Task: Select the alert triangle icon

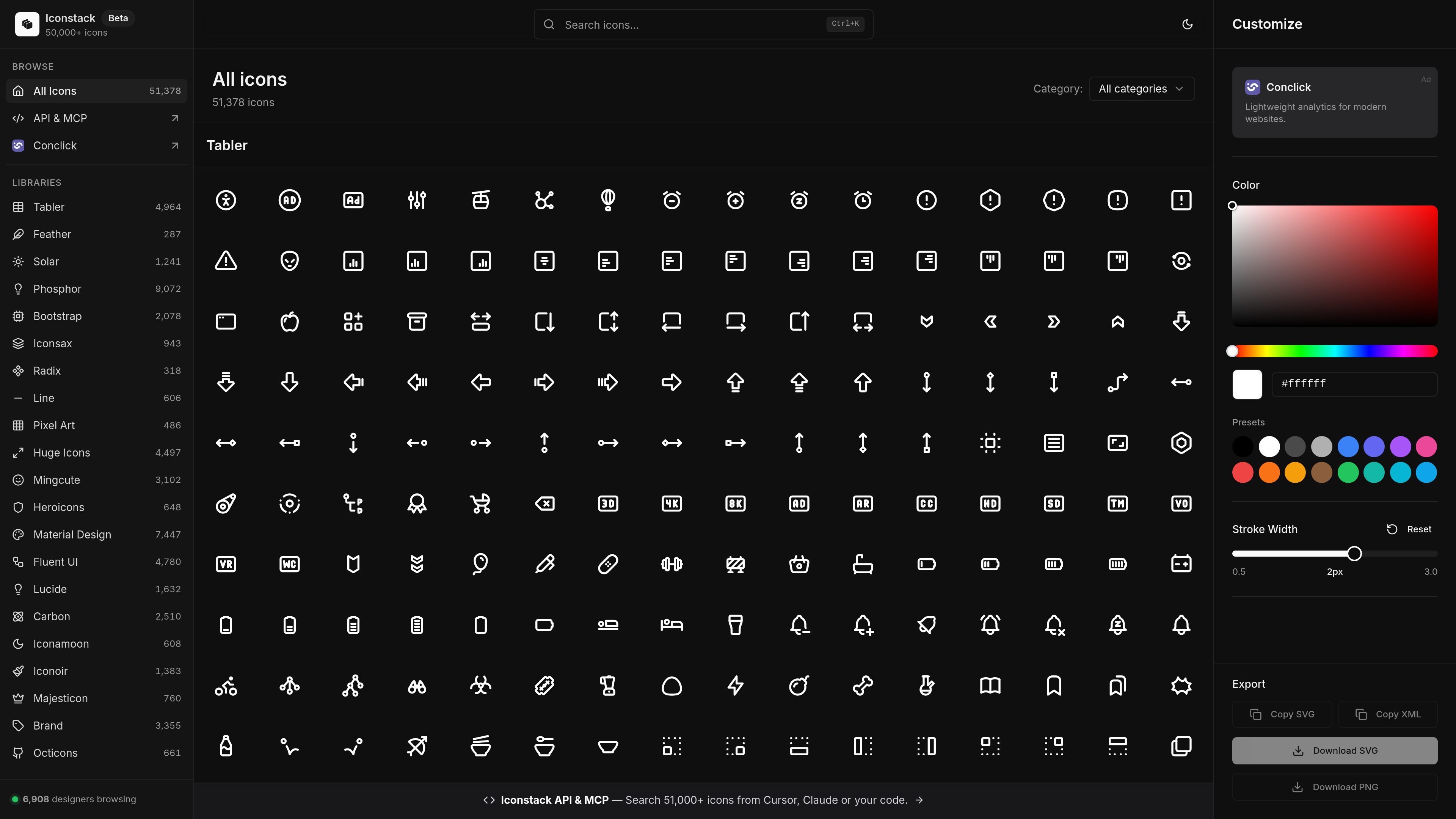Action: [226, 260]
